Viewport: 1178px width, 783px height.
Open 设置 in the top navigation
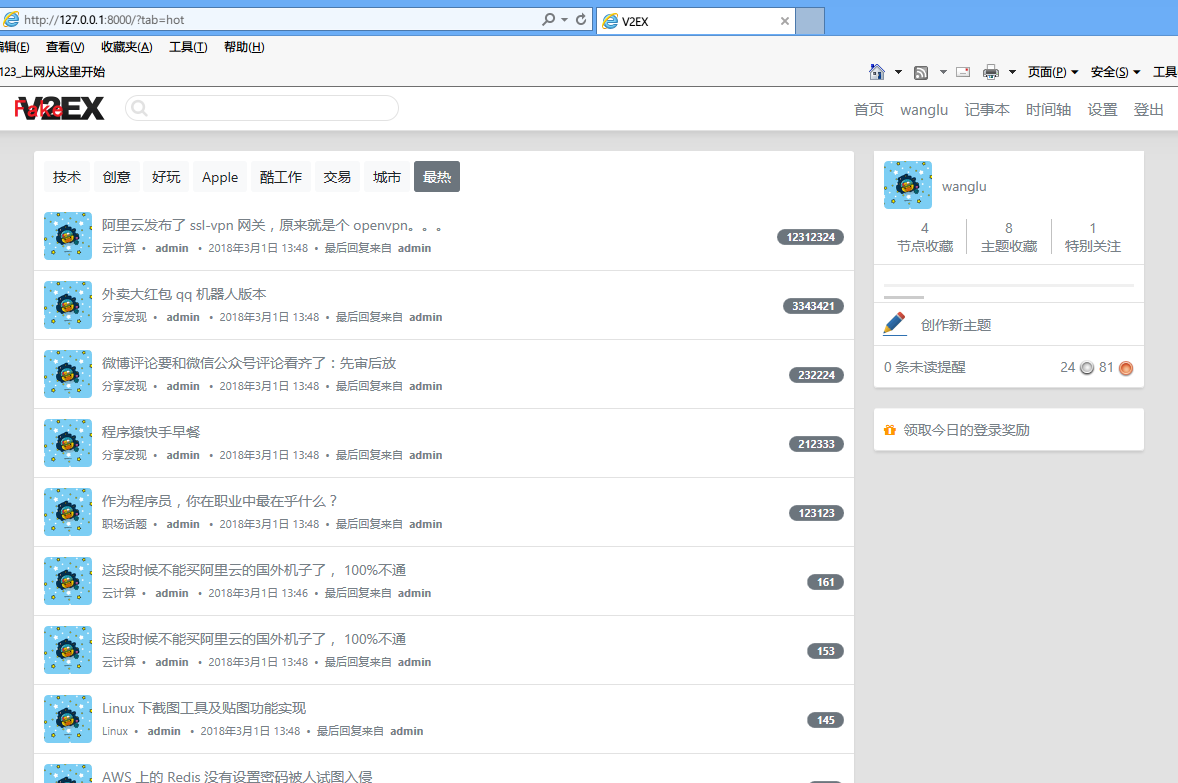[1103, 110]
